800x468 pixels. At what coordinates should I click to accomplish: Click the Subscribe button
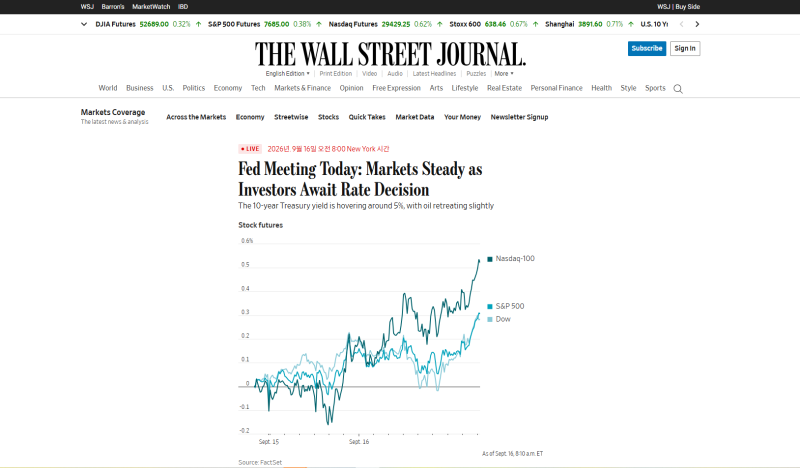[646, 48]
